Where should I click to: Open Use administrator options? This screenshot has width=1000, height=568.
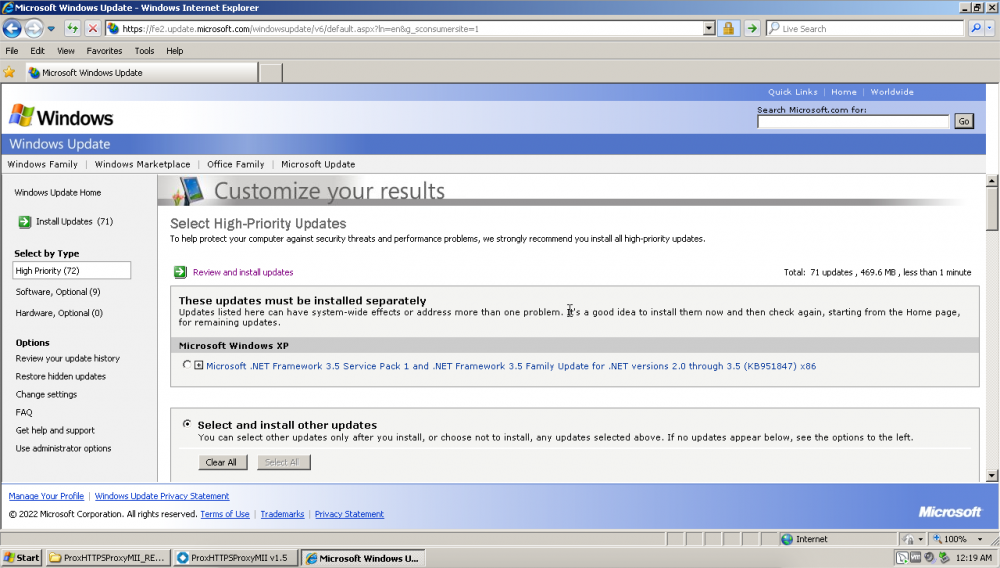pyautogui.click(x=63, y=448)
